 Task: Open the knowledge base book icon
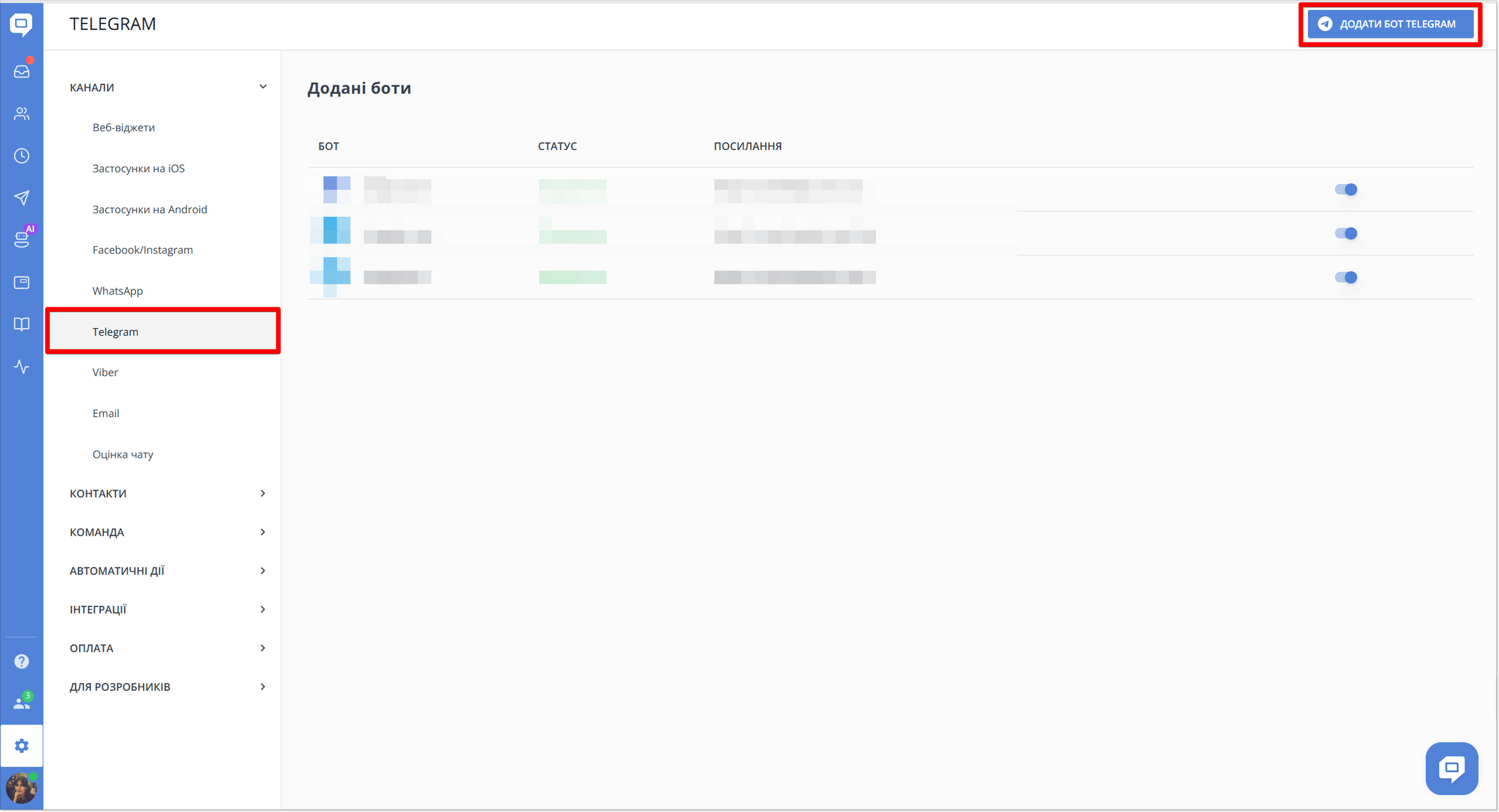tap(21, 325)
